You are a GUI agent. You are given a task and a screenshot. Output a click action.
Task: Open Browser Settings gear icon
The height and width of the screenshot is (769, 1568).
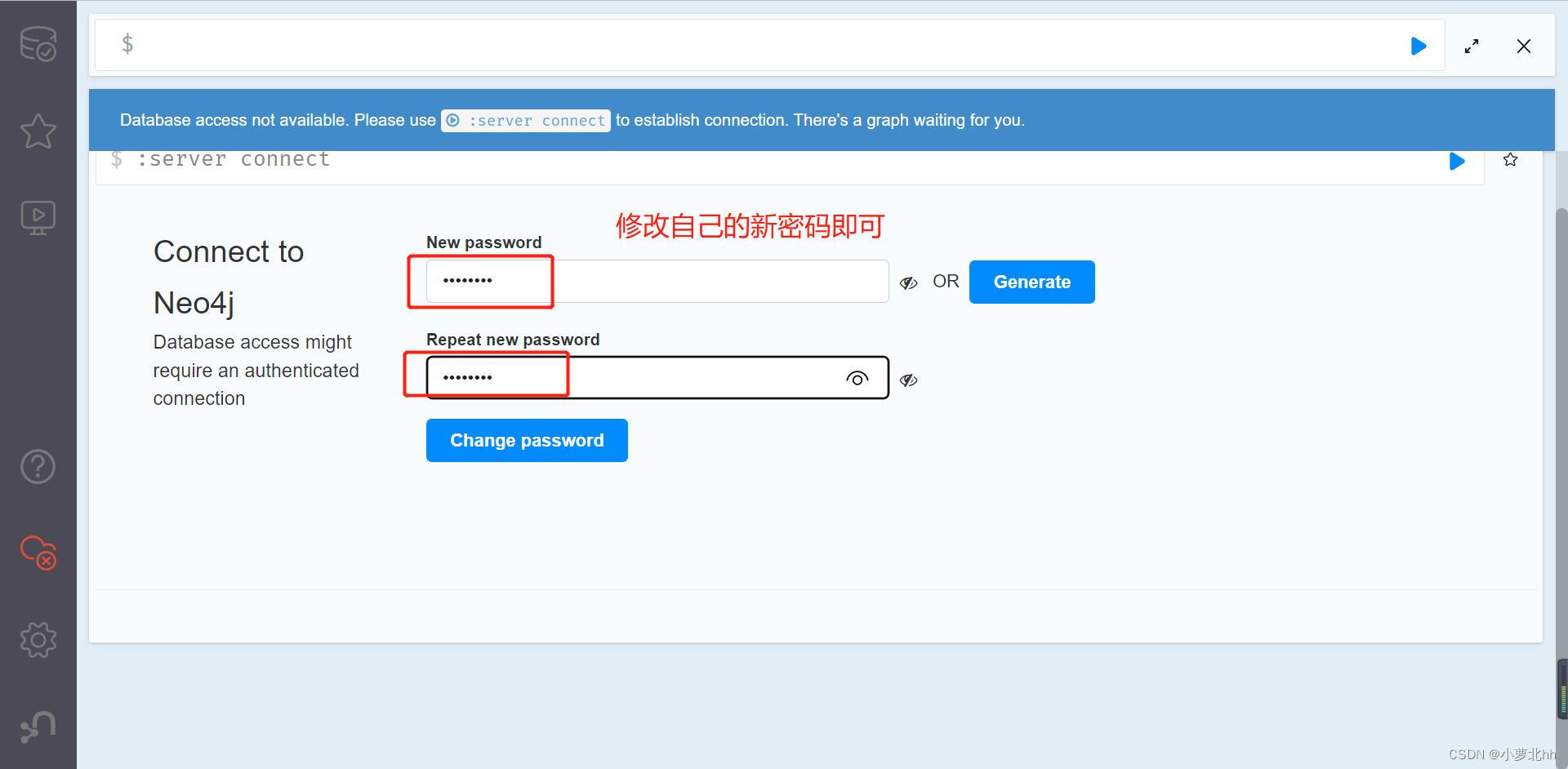point(38,639)
